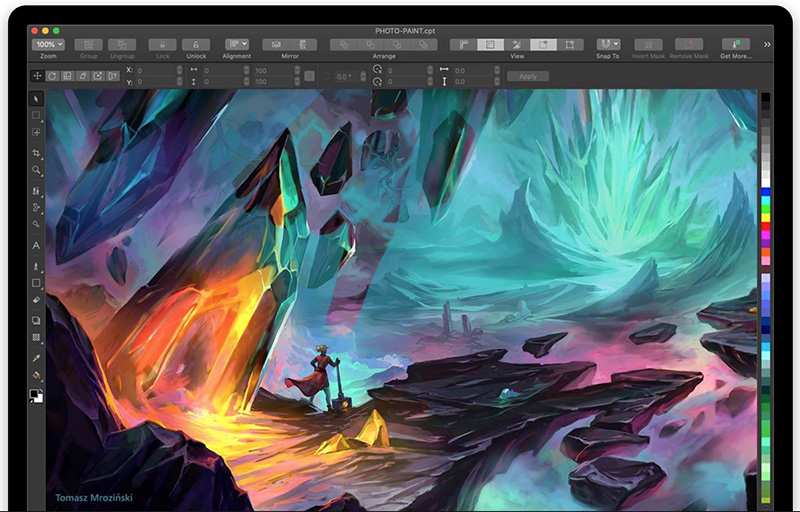Select the scissors Cutout tool

[x=36, y=208]
